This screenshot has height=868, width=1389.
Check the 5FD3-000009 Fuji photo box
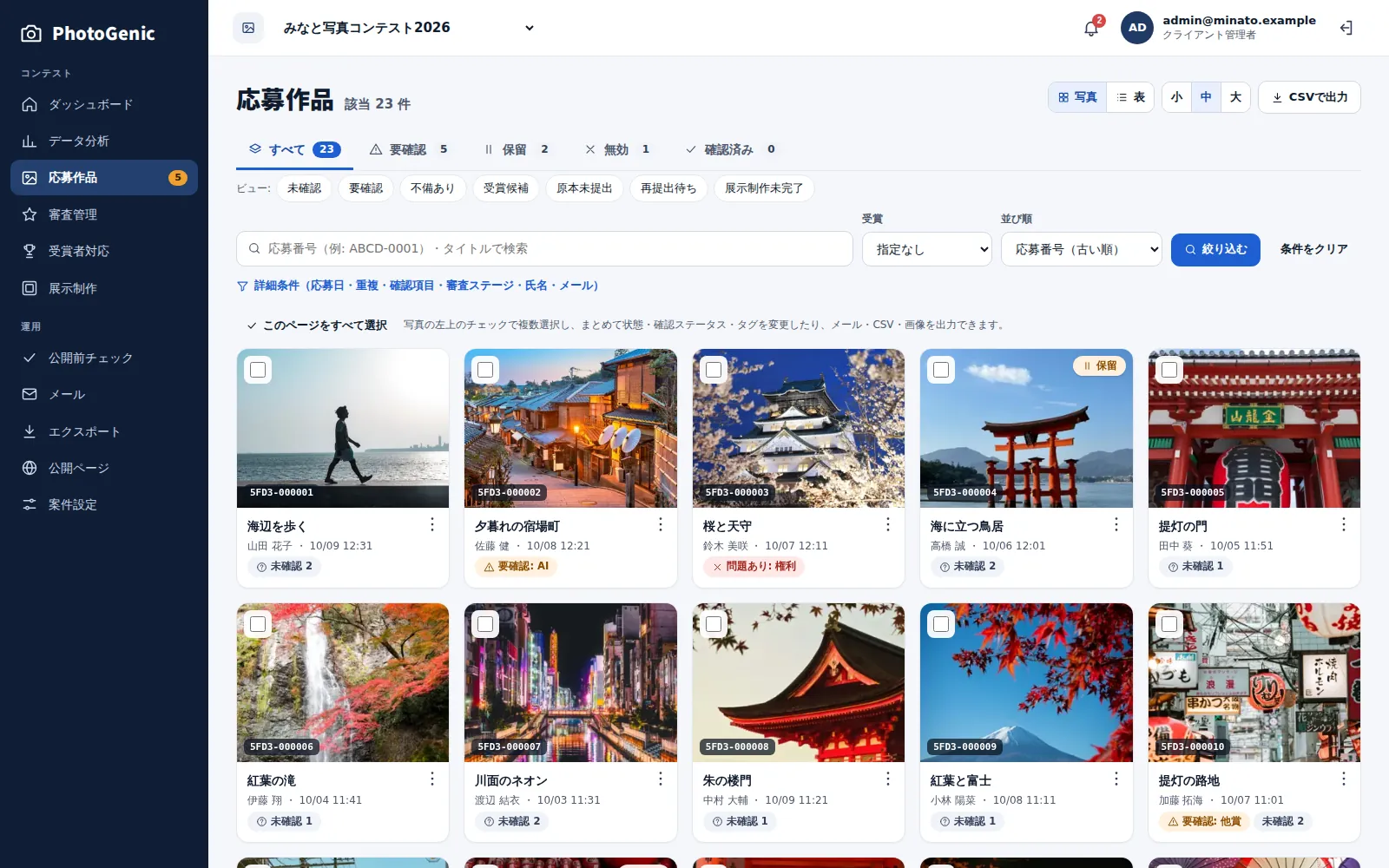[x=941, y=624]
